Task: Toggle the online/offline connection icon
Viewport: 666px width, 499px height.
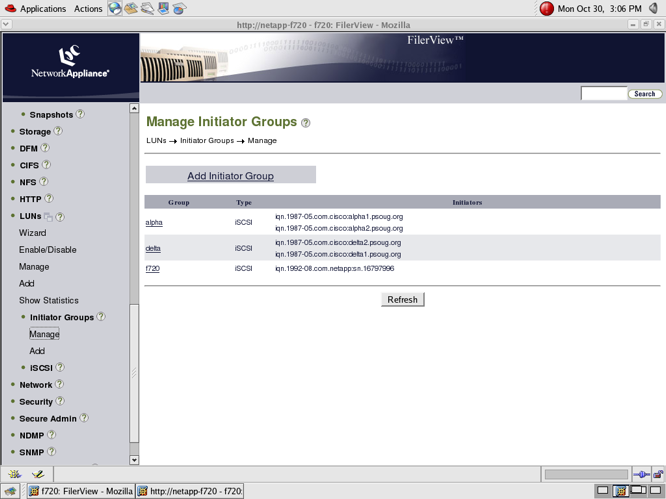Action: point(641,474)
